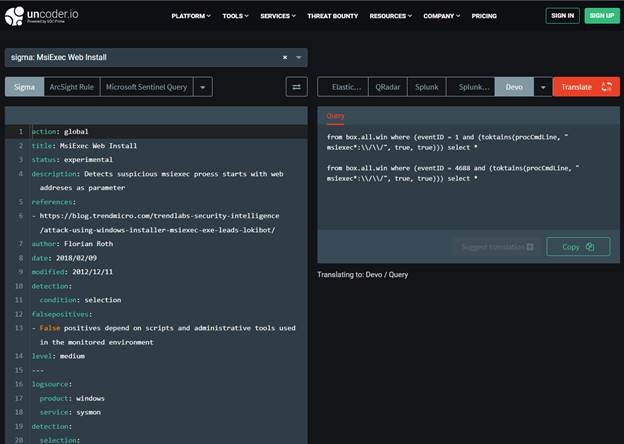The height and width of the screenshot is (444, 624).
Task: Open the Pricing page
Action: 484,16
